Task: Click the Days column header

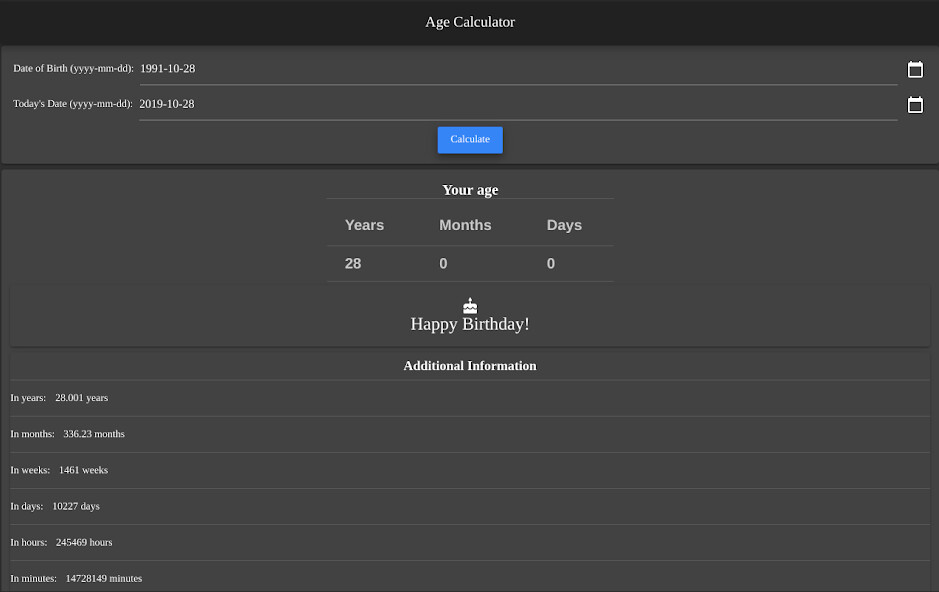Action: point(564,225)
